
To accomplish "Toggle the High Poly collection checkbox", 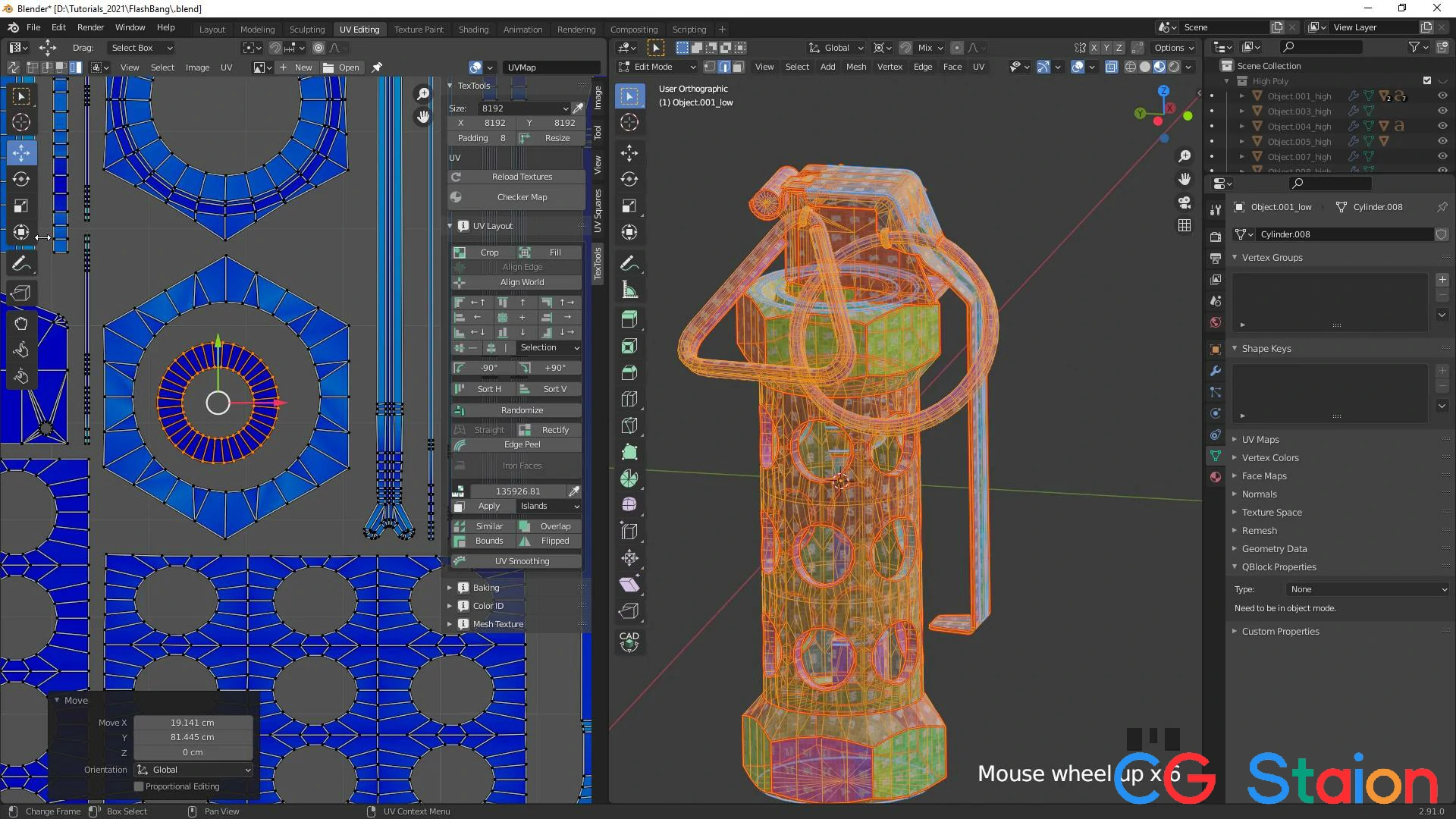I will 1427,80.
